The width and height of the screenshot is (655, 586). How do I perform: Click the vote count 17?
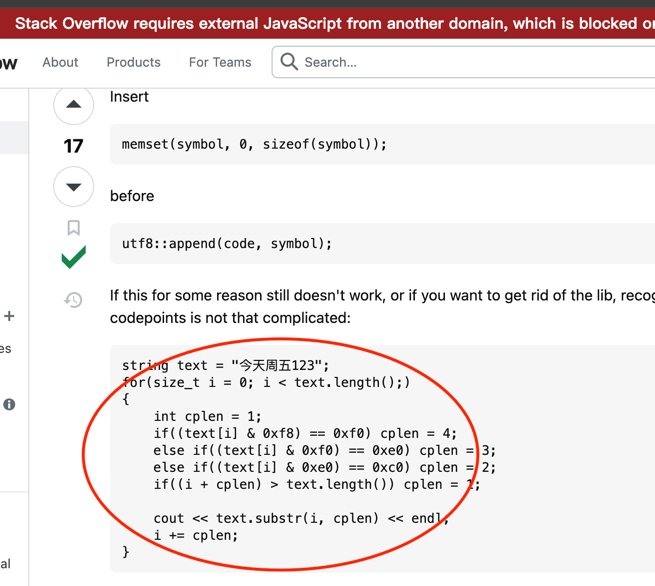[74, 146]
